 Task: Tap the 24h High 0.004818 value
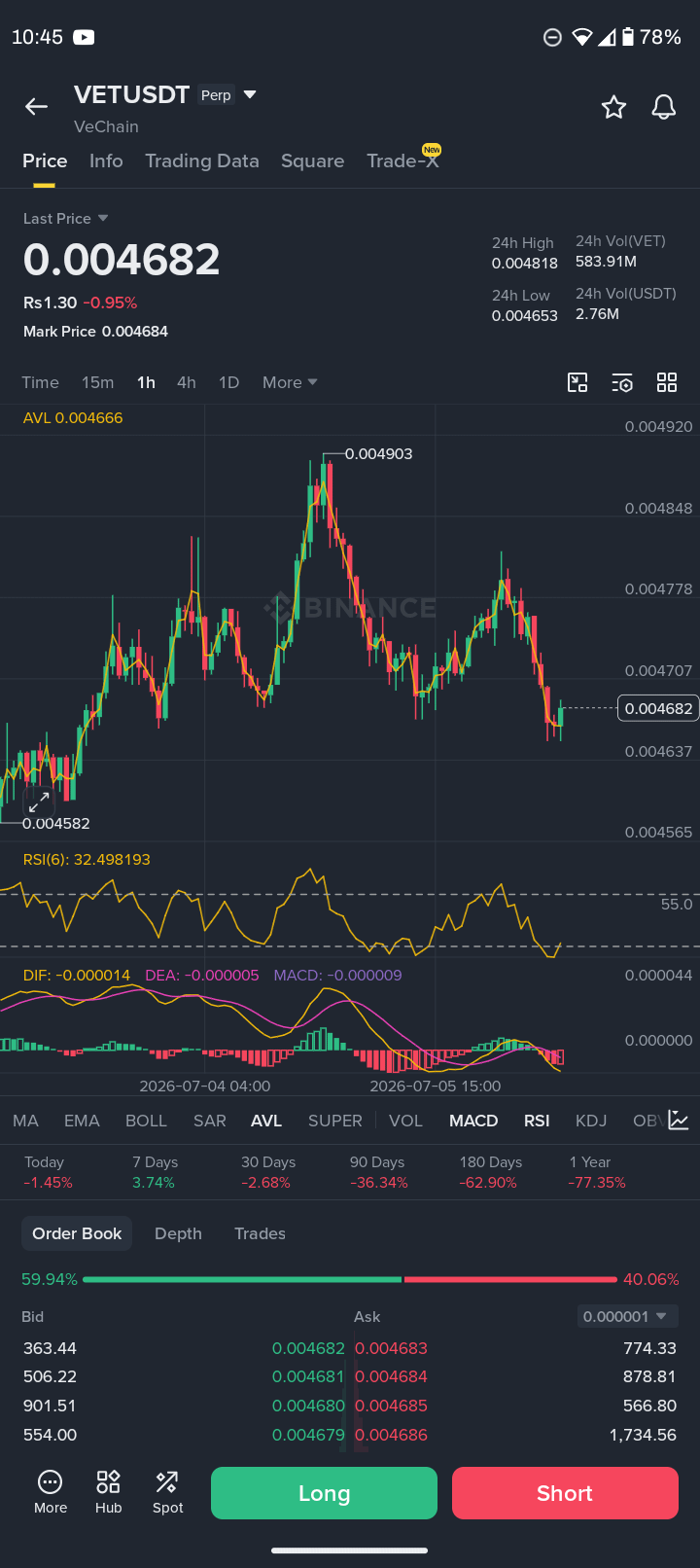pos(524,253)
